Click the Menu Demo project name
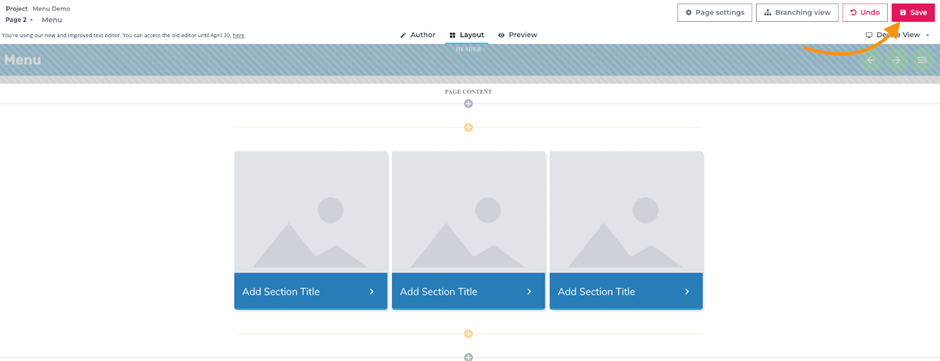 (x=51, y=9)
